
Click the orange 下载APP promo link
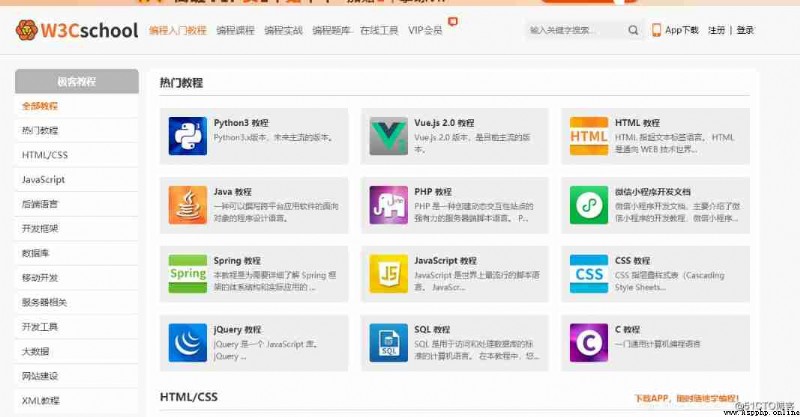point(686,398)
